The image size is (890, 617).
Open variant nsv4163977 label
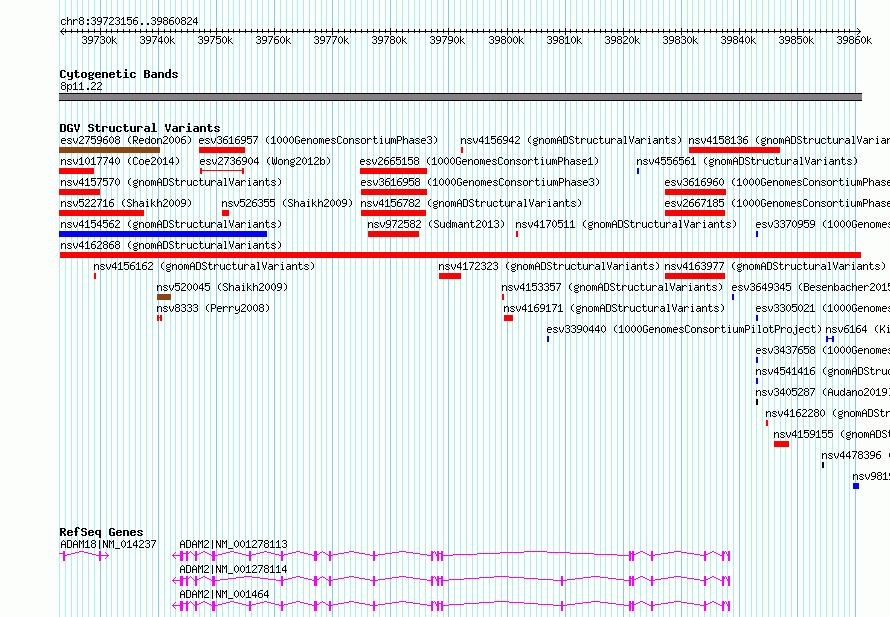click(775, 266)
